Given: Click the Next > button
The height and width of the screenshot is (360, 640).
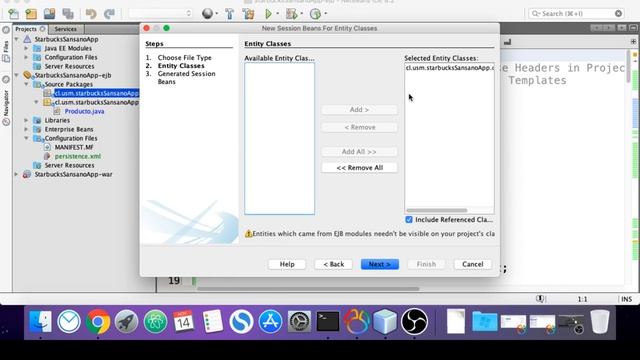Looking at the screenshot, I should 380,264.
